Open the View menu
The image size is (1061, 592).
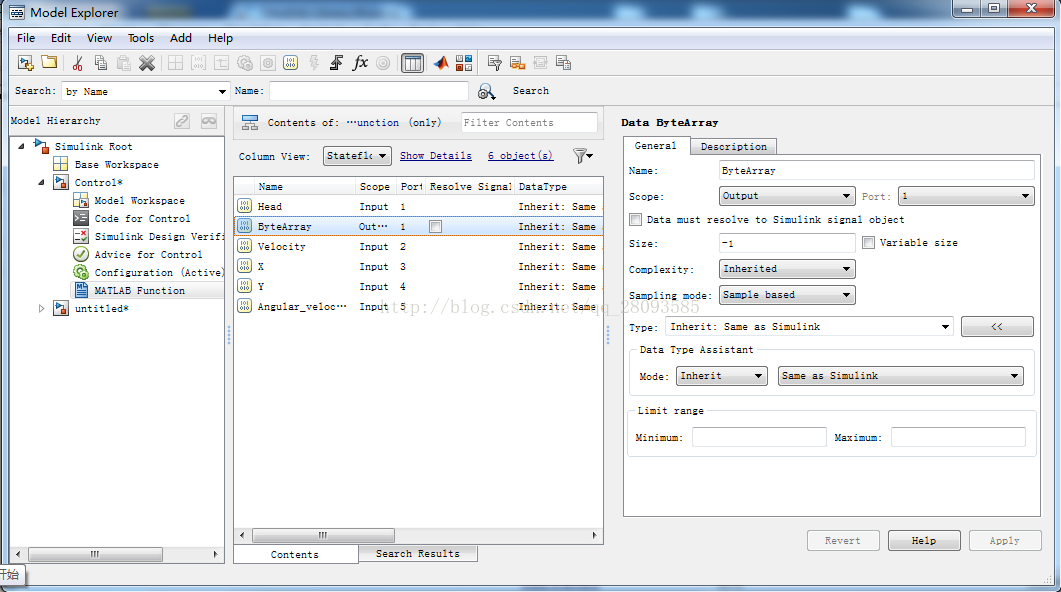pyautogui.click(x=99, y=38)
